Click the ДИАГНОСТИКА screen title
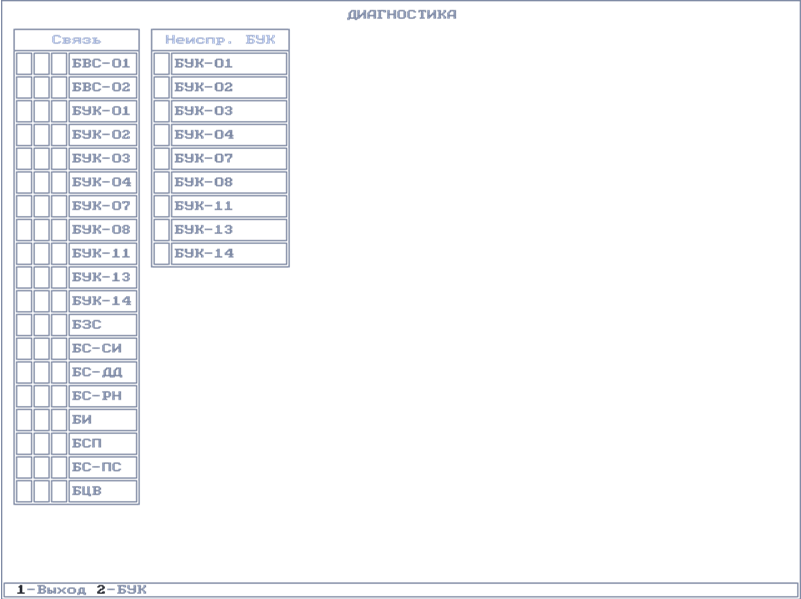The image size is (801, 599). pyautogui.click(x=402, y=14)
